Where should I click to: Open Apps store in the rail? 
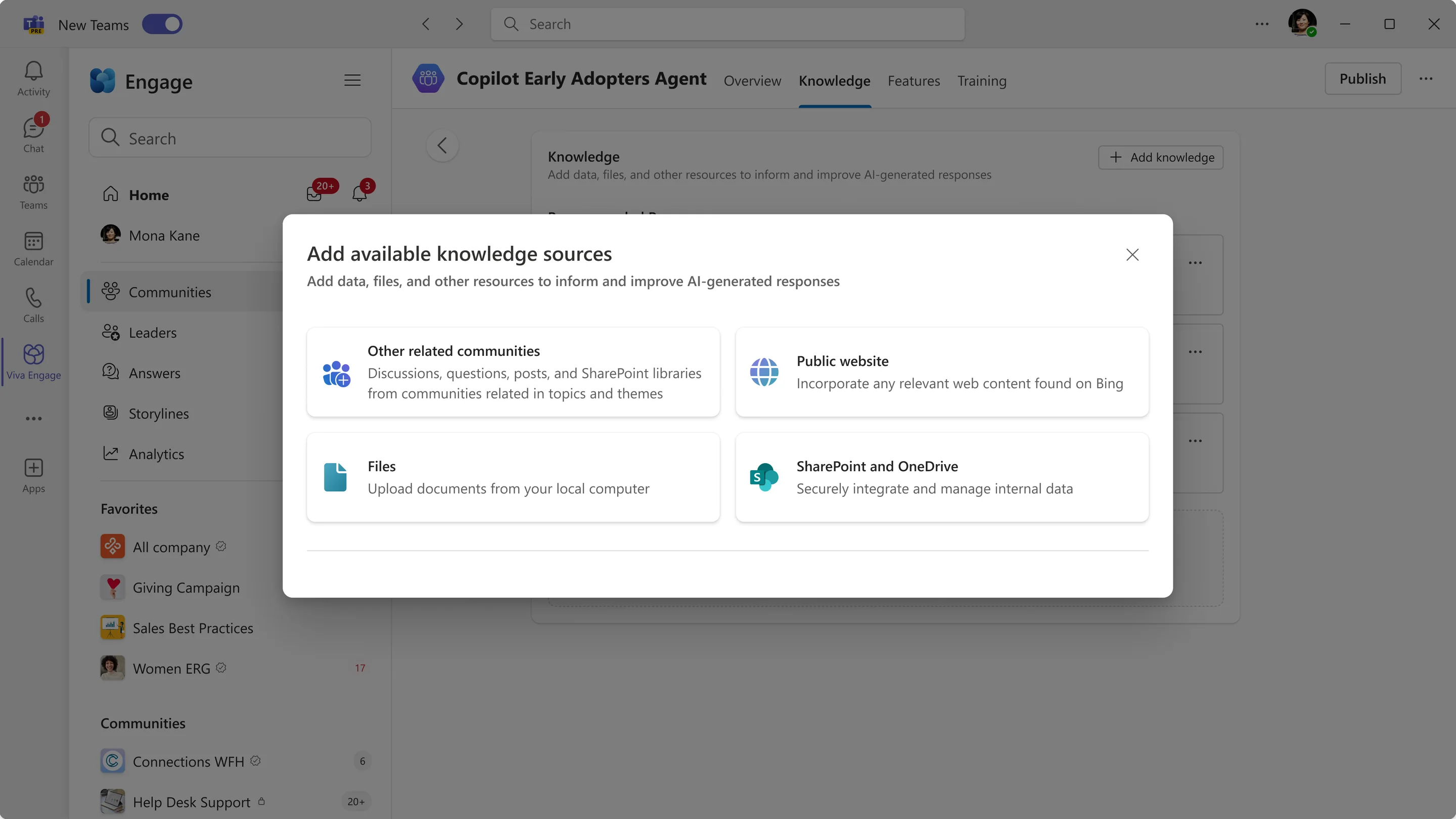point(33,475)
